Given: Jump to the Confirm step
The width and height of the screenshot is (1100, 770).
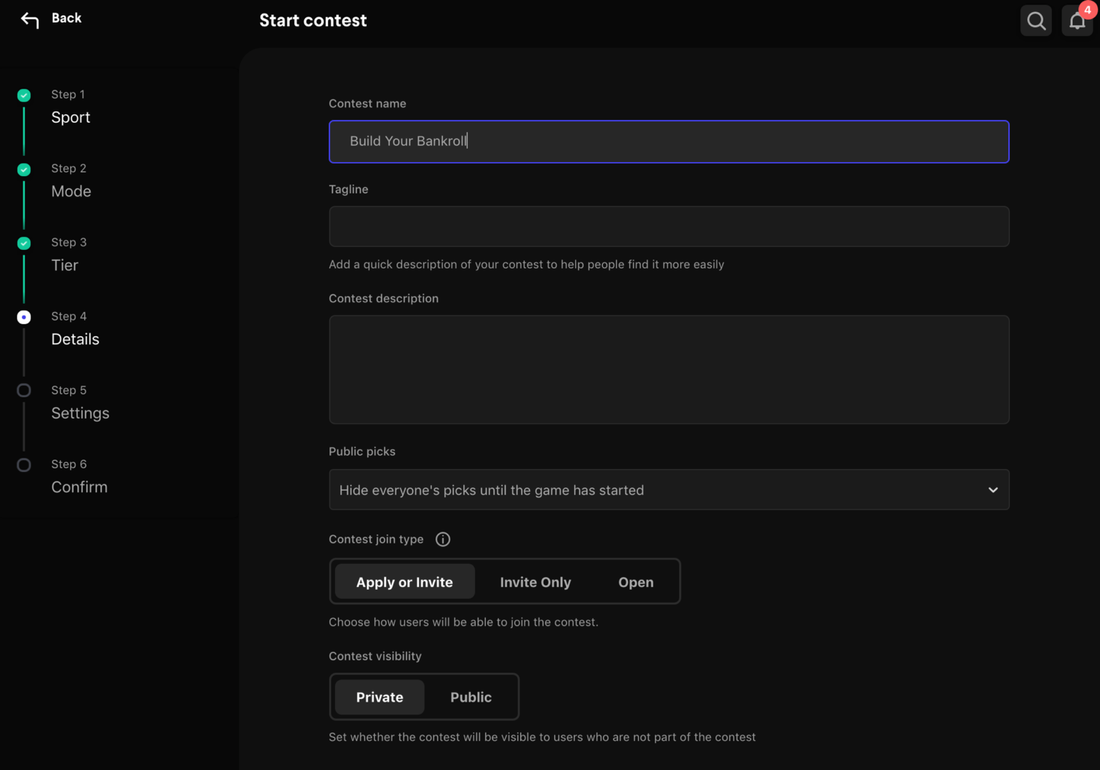Looking at the screenshot, I should pos(79,487).
